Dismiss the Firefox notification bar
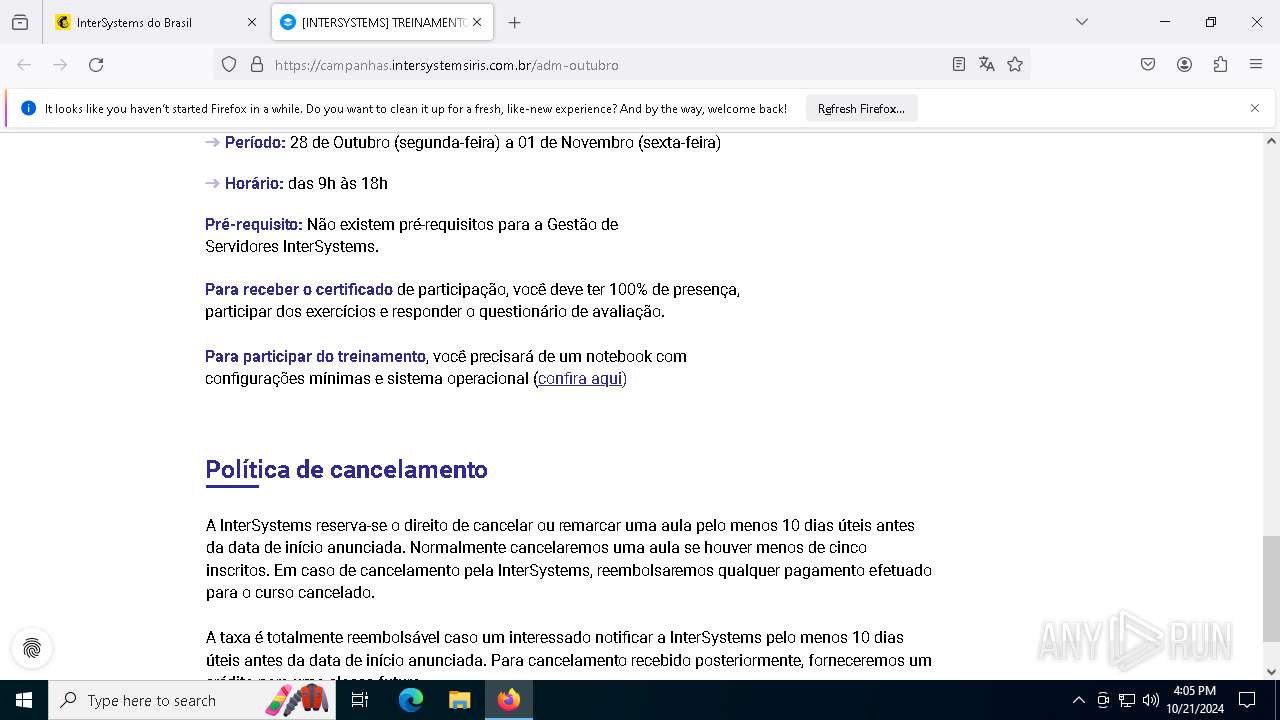Viewport: 1280px width, 720px height. coord(1255,108)
